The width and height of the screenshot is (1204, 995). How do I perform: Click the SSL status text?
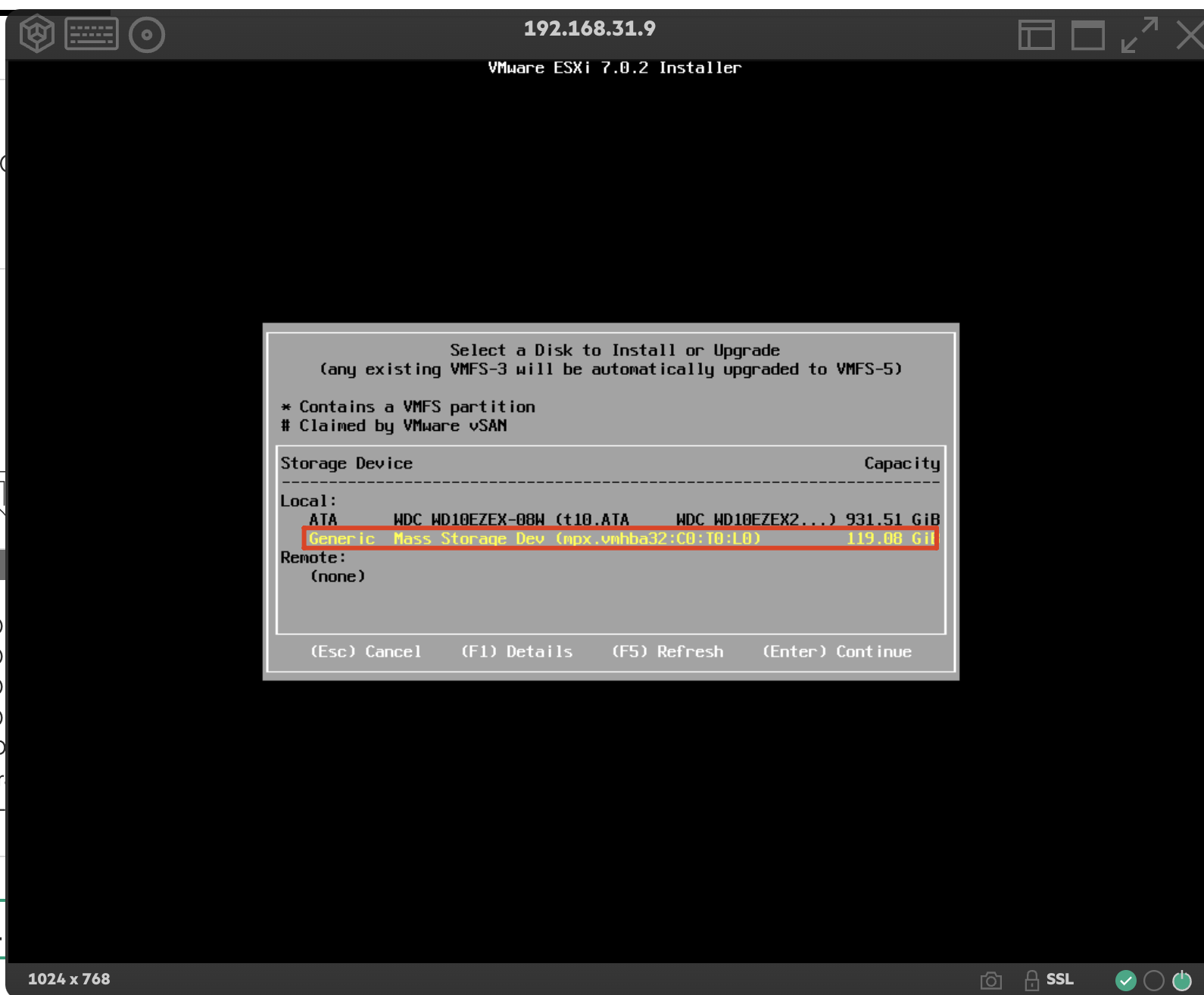(x=1060, y=979)
